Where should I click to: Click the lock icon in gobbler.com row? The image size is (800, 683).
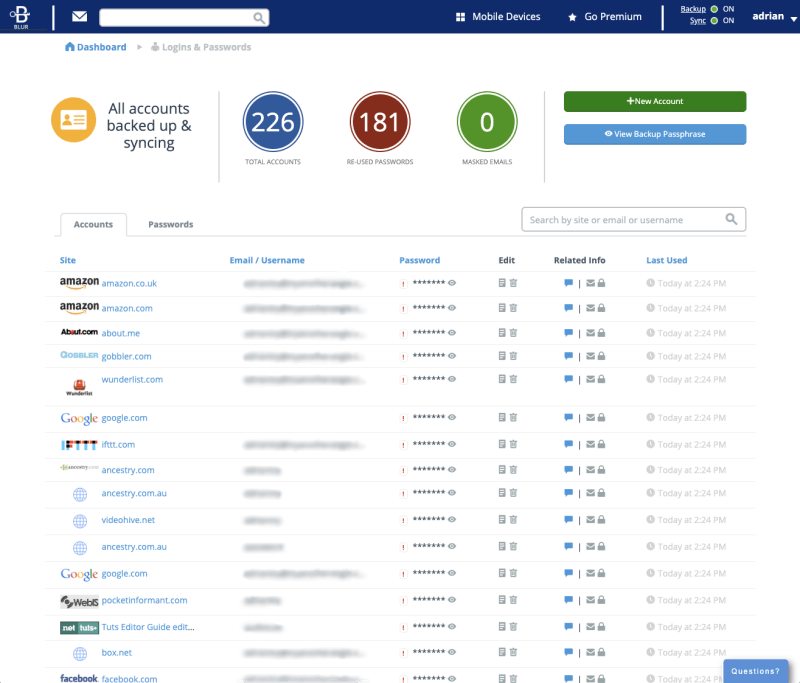pyautogui.click(x=602, y=356)
